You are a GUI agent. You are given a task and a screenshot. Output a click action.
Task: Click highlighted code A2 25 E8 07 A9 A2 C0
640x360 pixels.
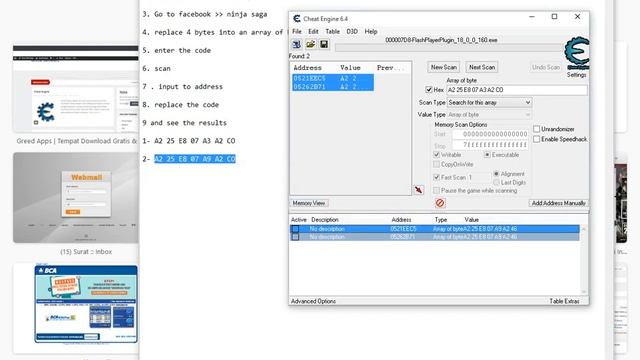(195, 159)
